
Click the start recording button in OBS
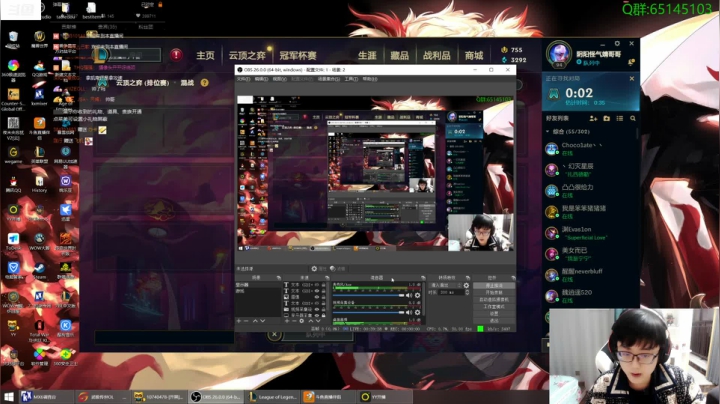click(494, 292)
